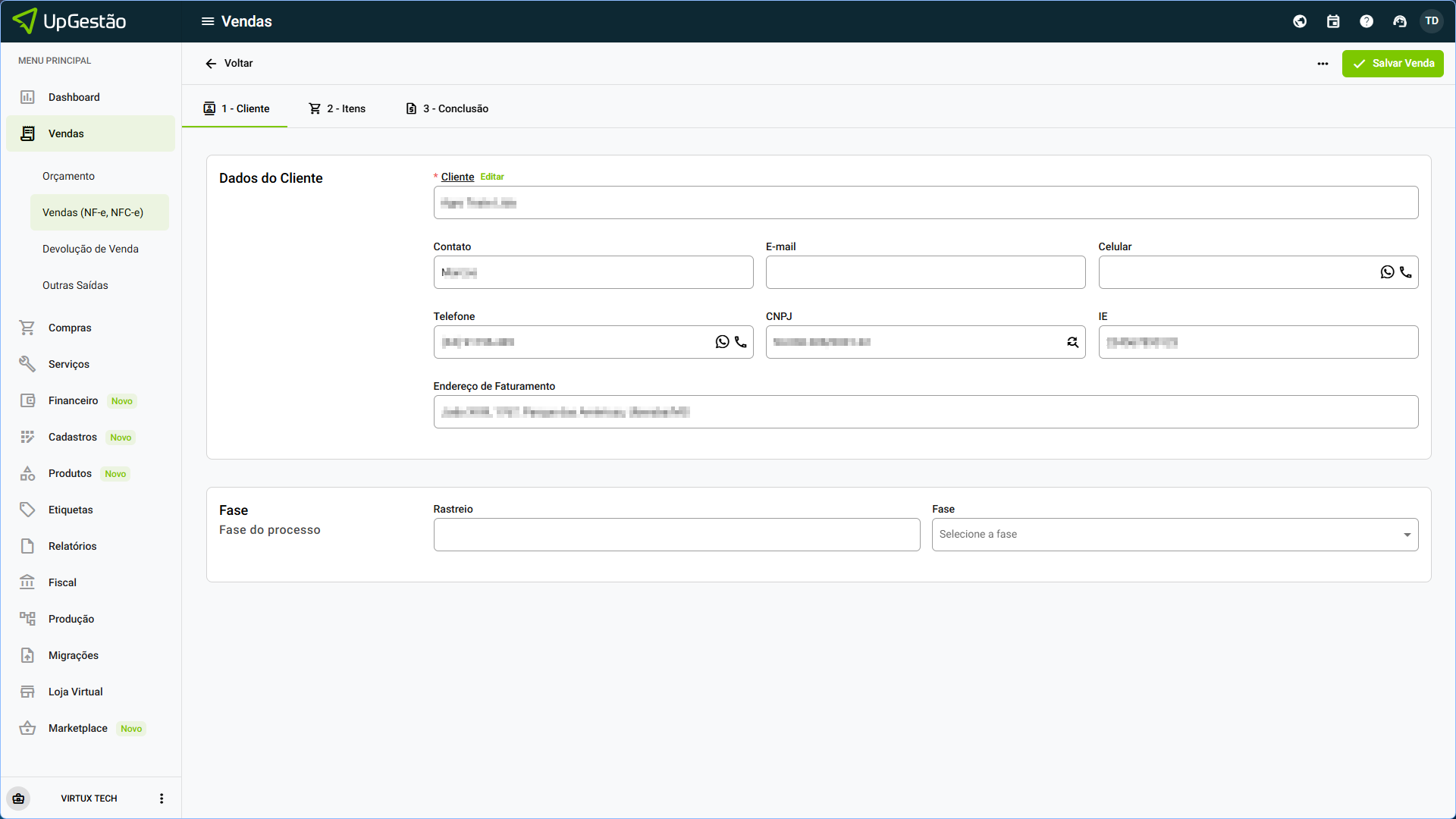The width and height of the screenshot is (1456, 819).
Task: Click the WhatsApp icon in Celular field
Action: click(1387, 272)
